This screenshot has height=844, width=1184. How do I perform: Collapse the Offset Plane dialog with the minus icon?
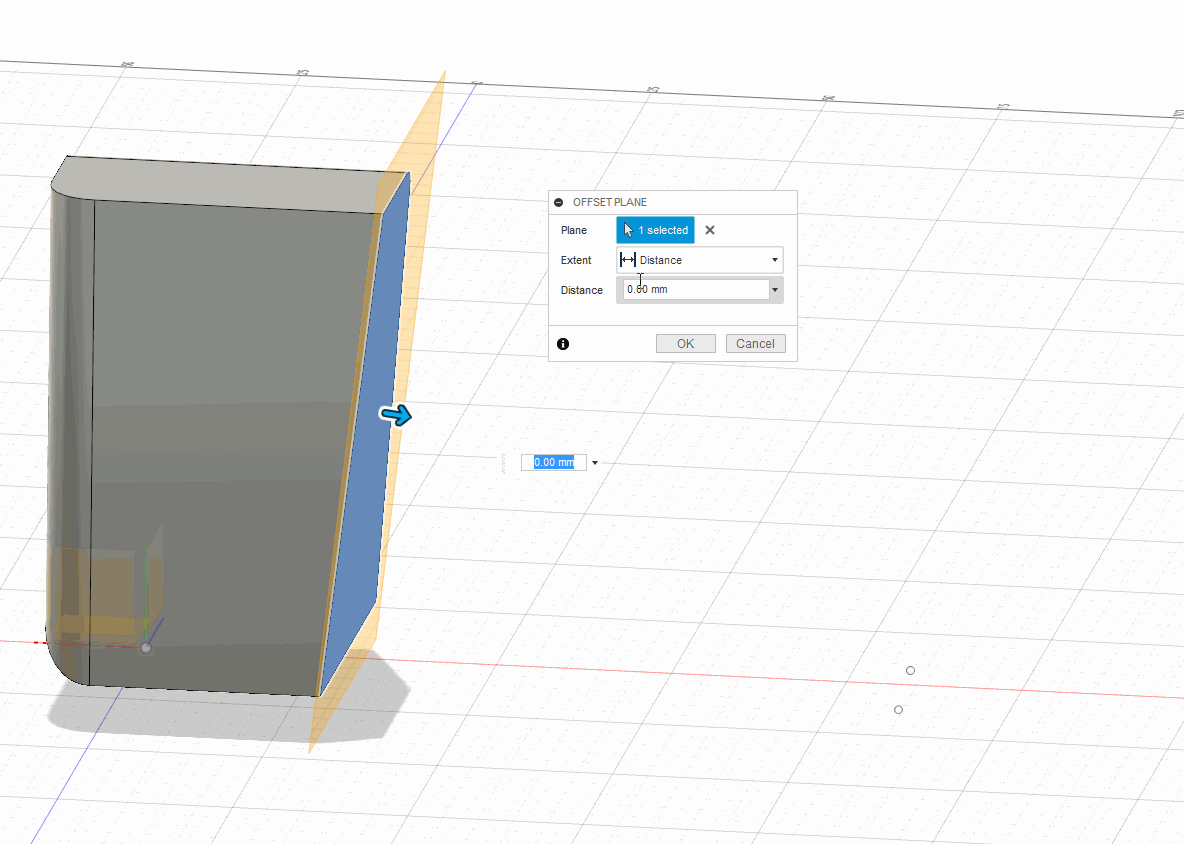559,202
